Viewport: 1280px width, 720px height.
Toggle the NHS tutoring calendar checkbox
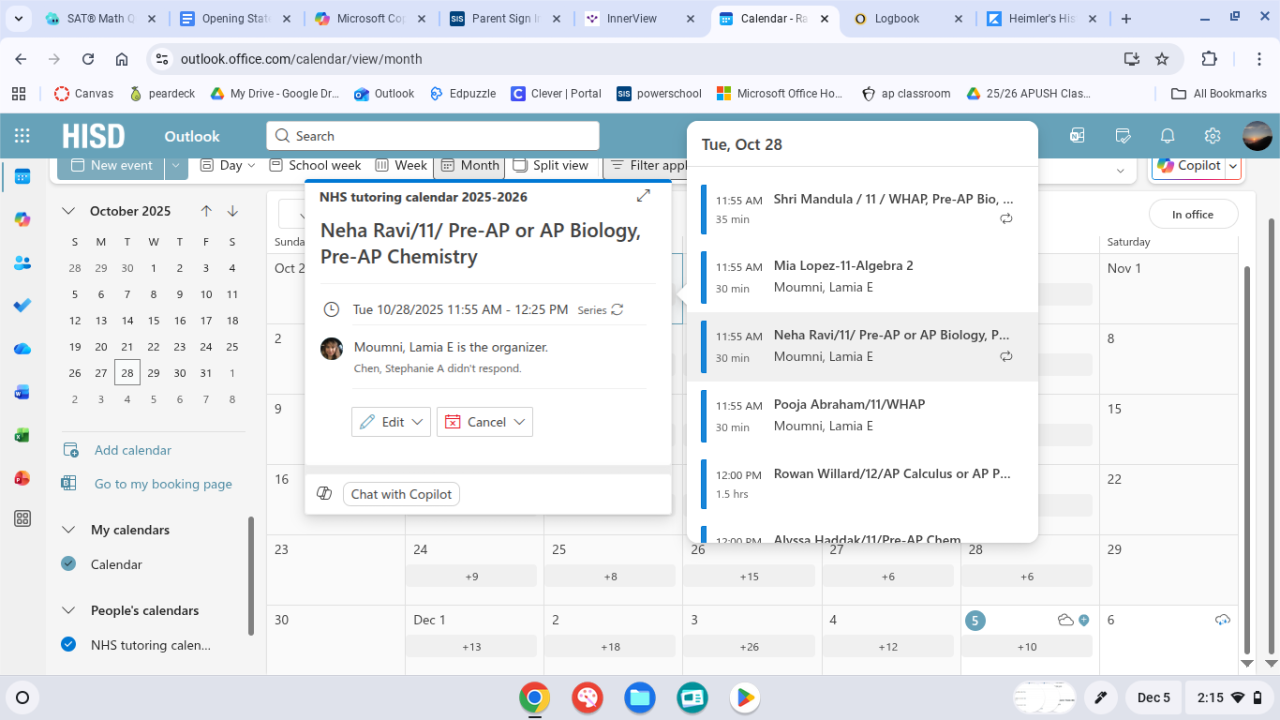point(68,645)
